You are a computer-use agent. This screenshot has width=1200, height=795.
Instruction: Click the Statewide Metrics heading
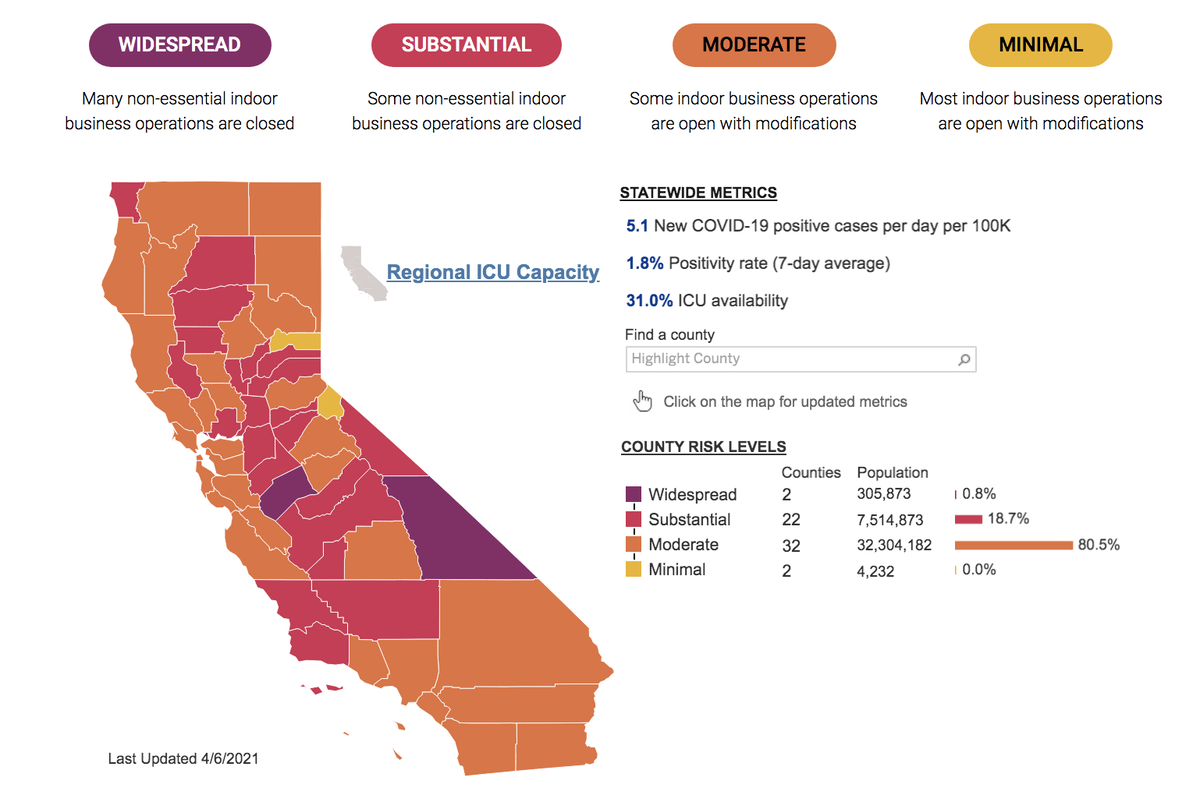click(x=698, y=193)
